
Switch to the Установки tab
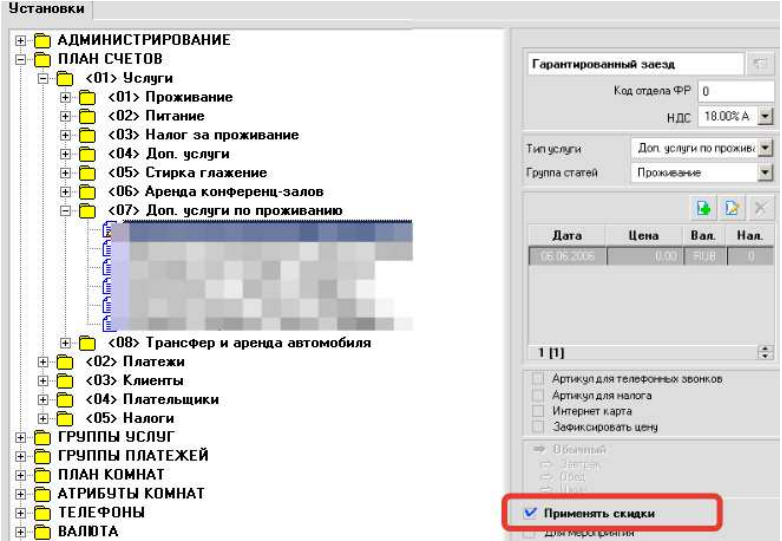(x=45, y=9)
